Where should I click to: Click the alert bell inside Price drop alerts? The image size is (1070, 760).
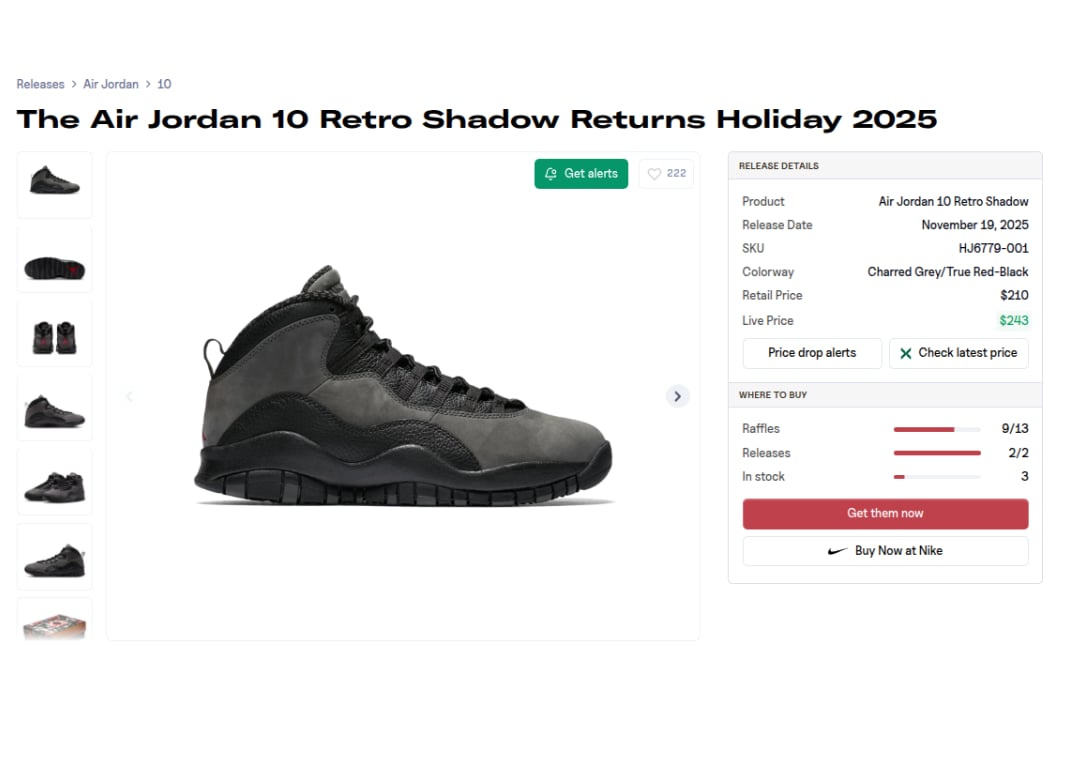(812, 353)
